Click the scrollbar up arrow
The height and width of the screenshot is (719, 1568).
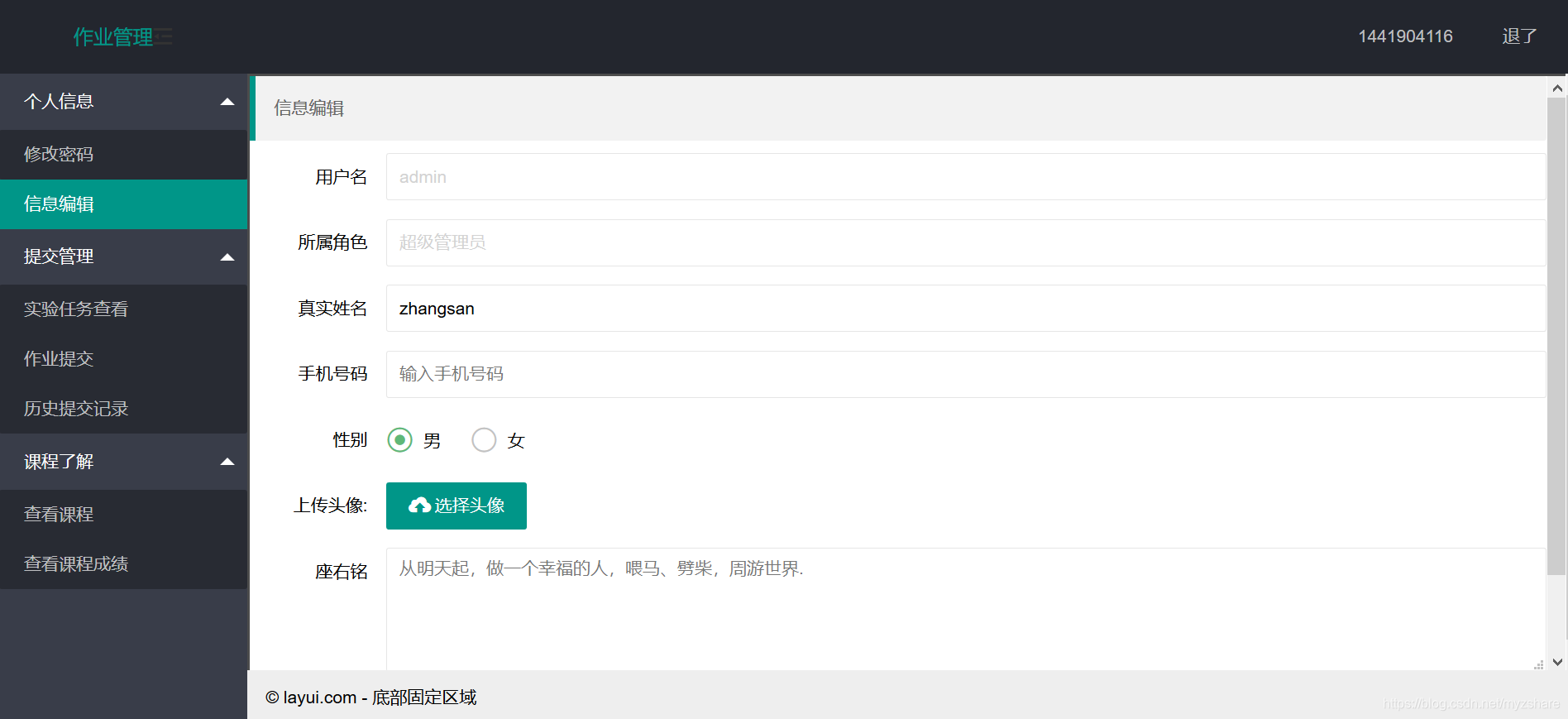click(x=1557, y=88)
